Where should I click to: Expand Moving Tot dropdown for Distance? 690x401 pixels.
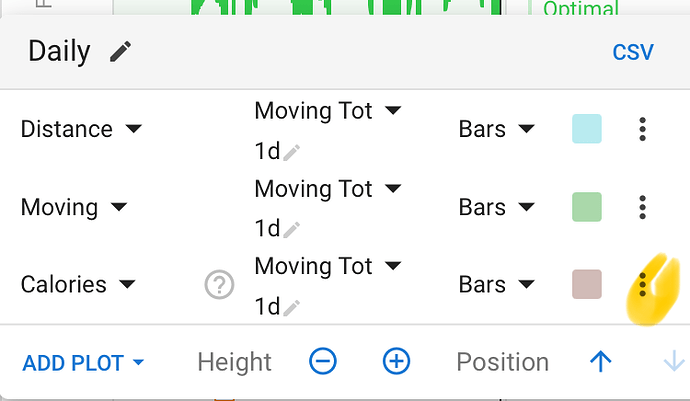pos(327,110)
